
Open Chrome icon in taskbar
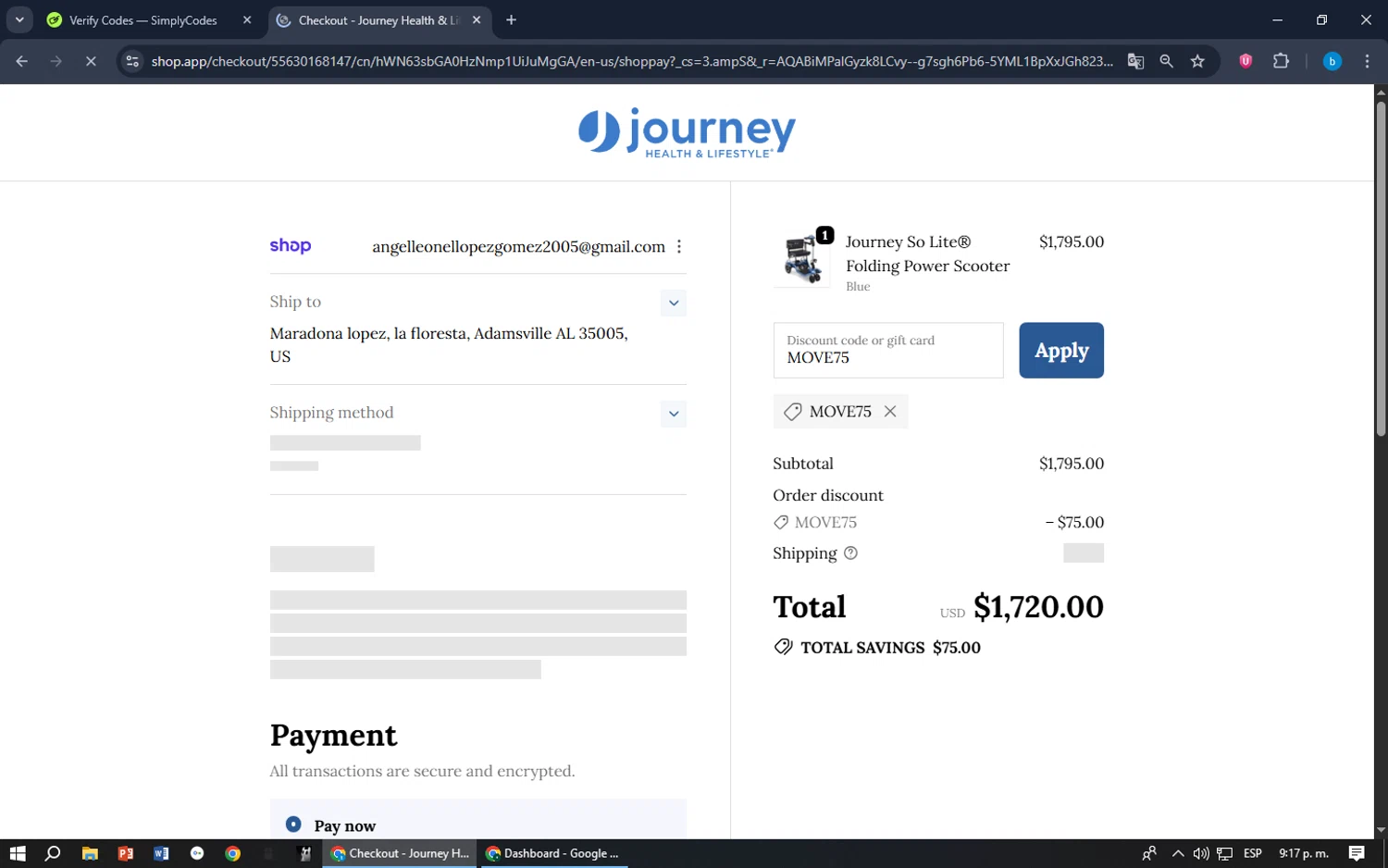click(x=232, y=853)
